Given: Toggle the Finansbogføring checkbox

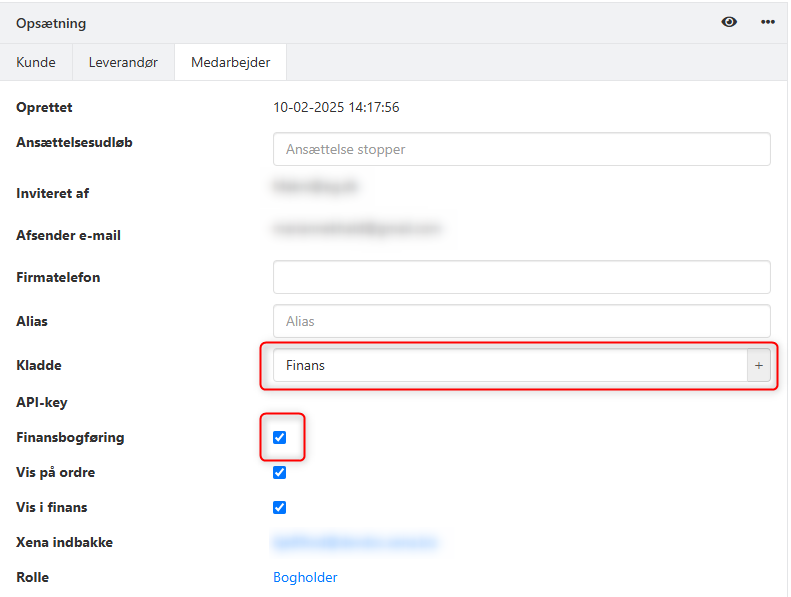Looking at the screenshot, I should coord(280,437).
